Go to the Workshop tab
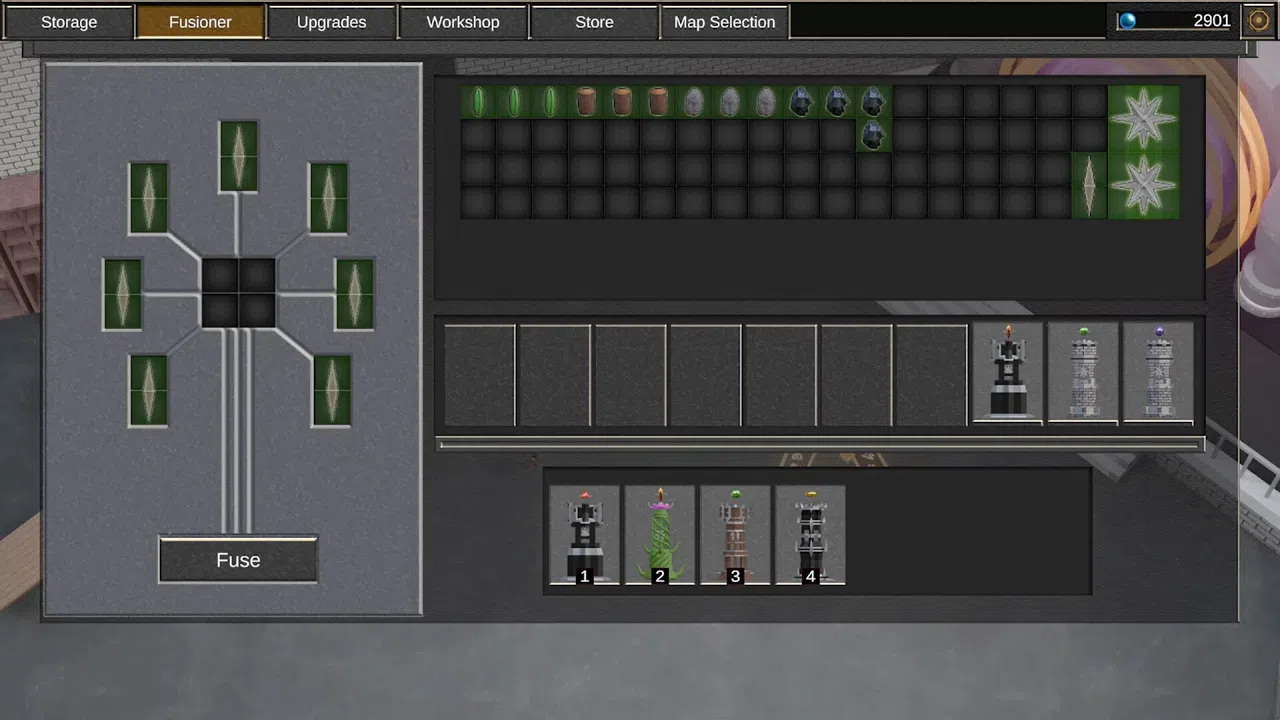The image size is (1280, 720). click(462, 21)
